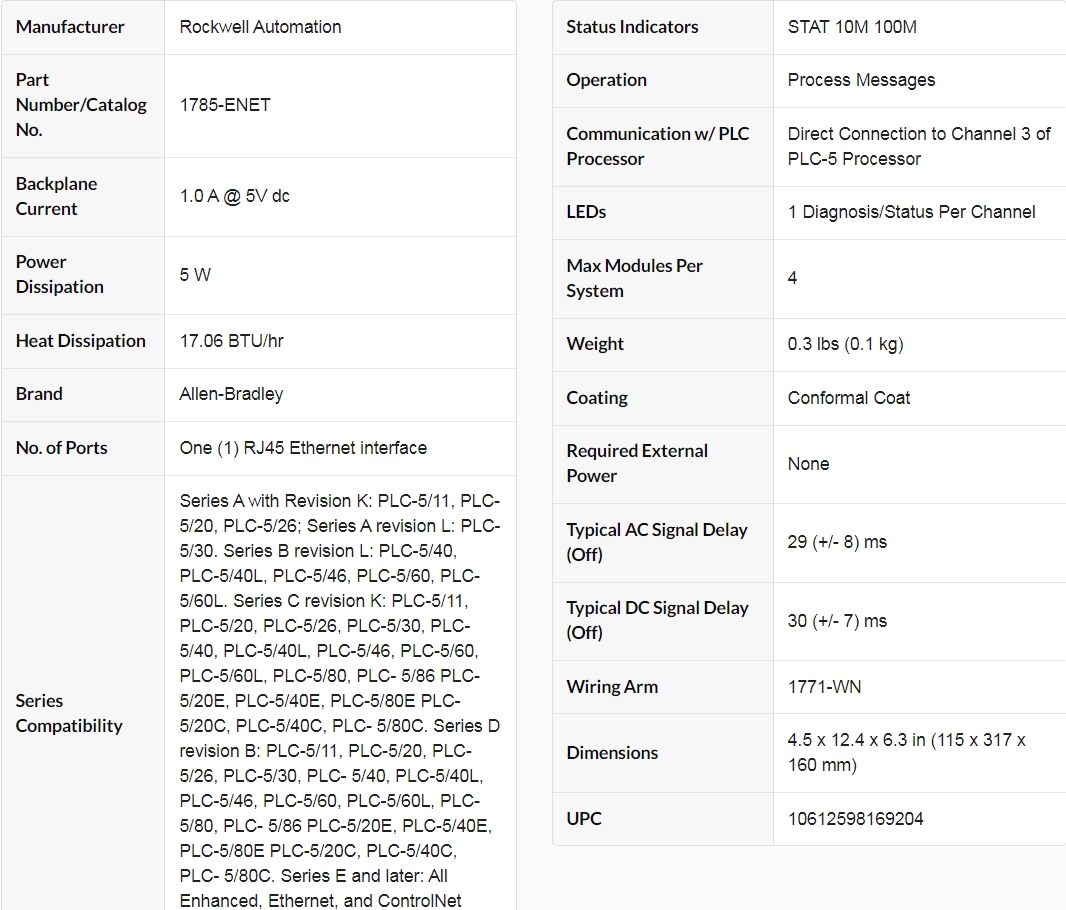1066x910 pixels.
Task: Click the Weight value 0.3 lbs
Action: tap(845, 344)
